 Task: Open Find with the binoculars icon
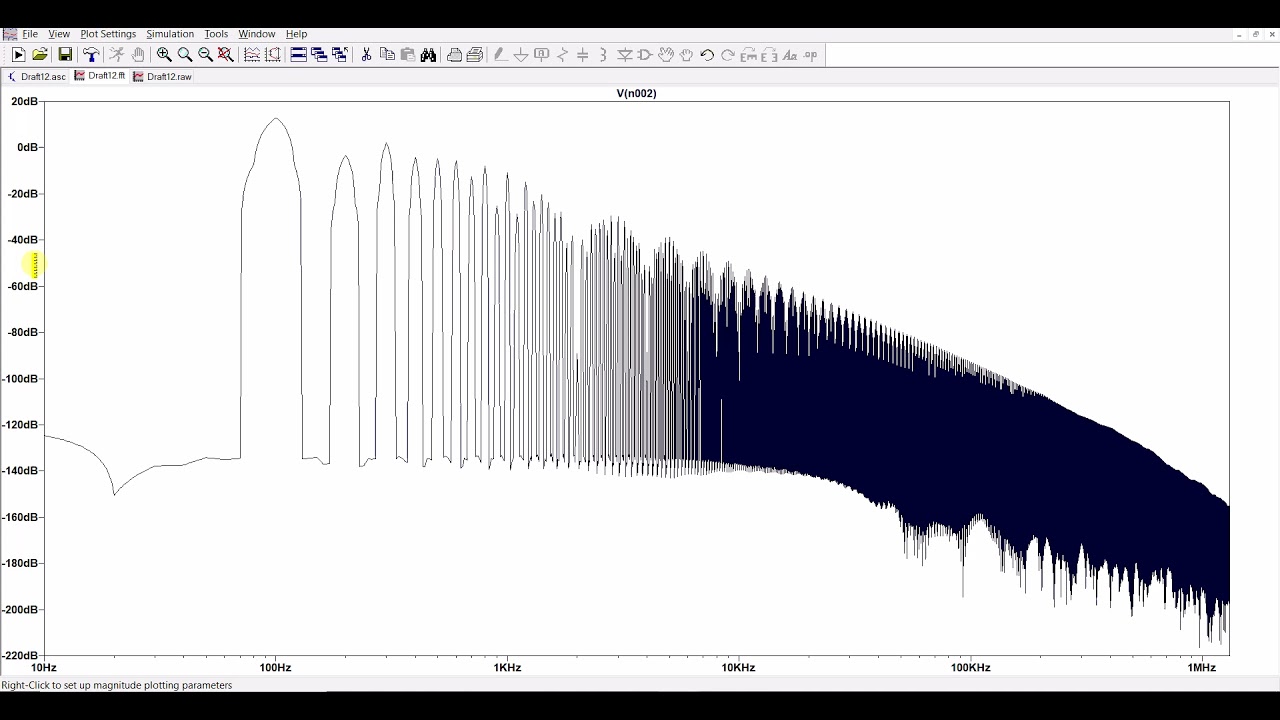(429, 55)
